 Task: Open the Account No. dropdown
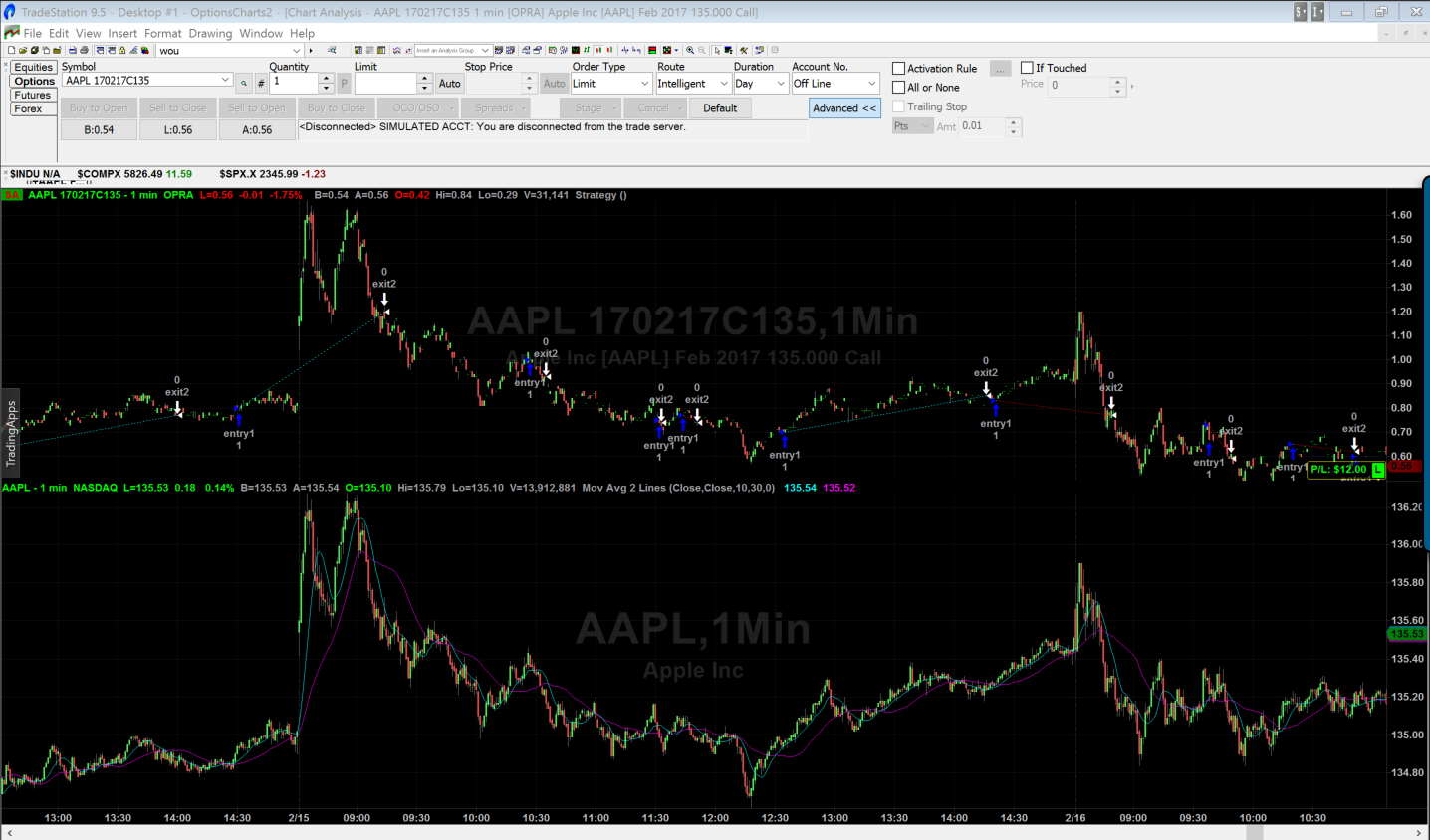point(872,84)
